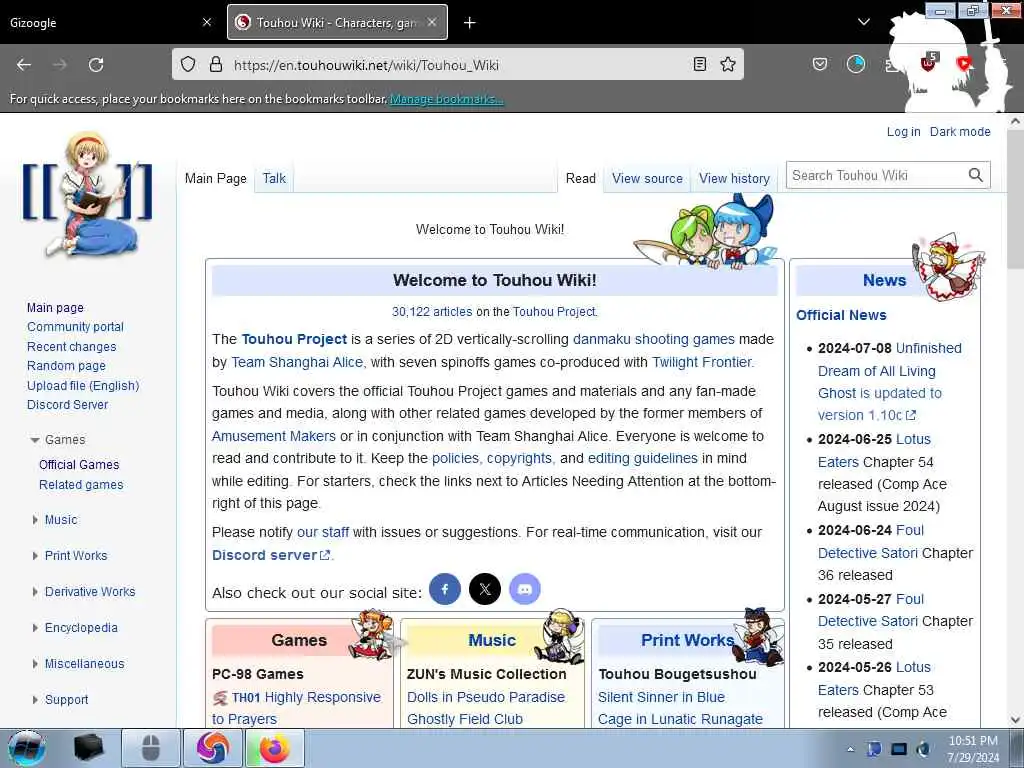
Task: Open the View source tab
Action: pyautogui.click(x=647, y=178)
